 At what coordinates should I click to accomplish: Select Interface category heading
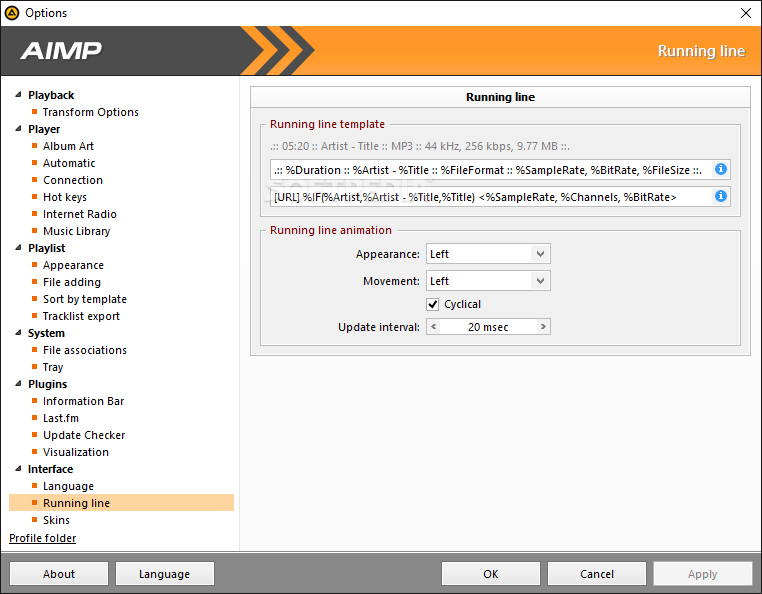click(51, 470)
